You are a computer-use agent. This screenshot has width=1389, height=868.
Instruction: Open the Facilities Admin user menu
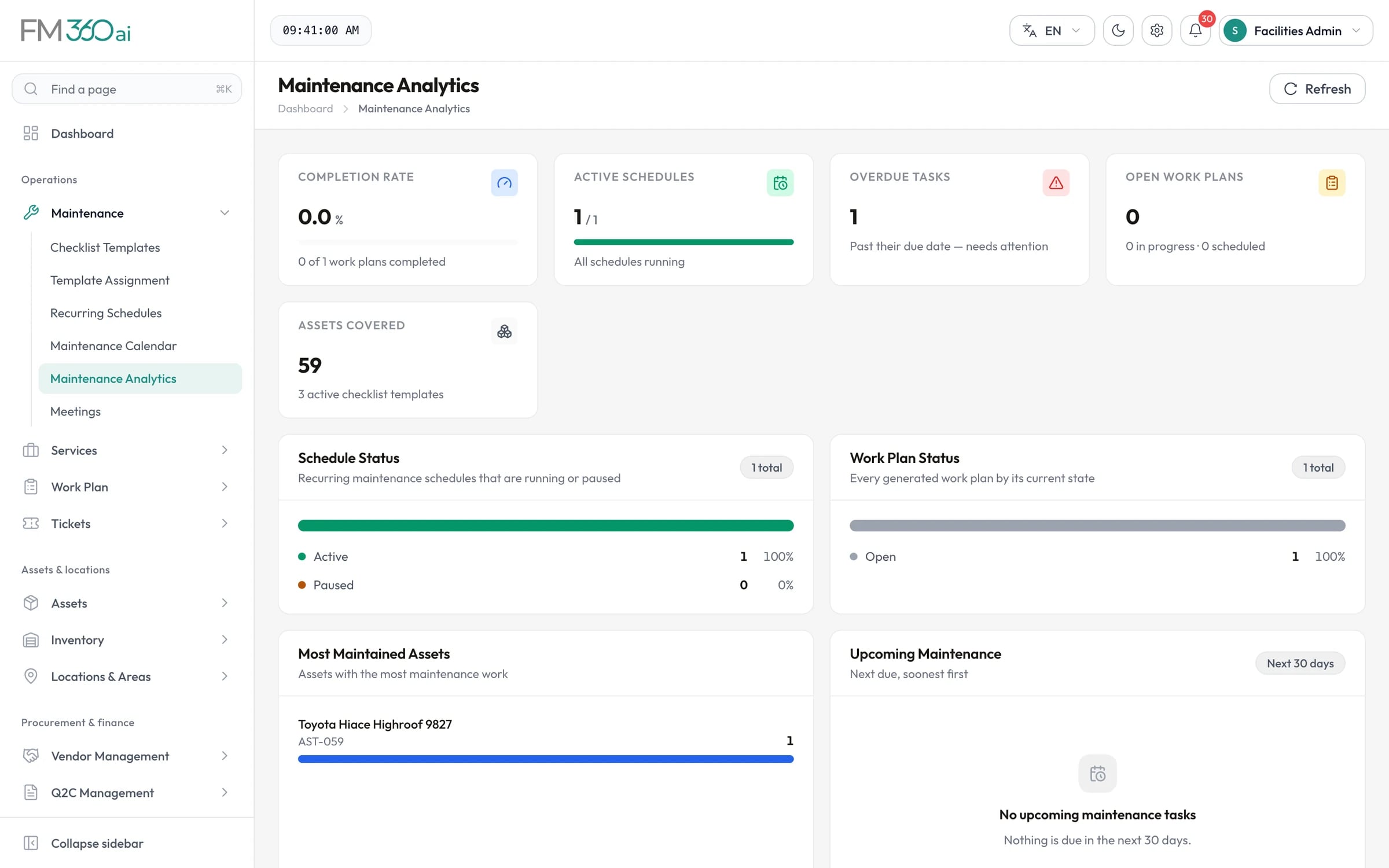tap(1296, 31)
